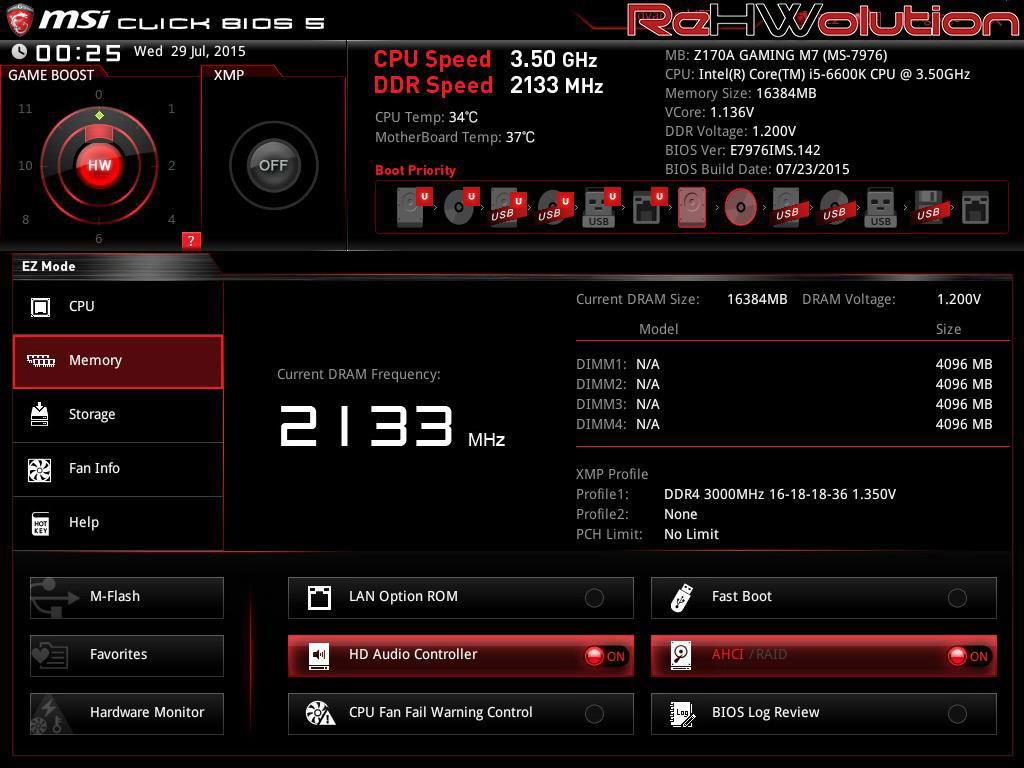Select the last network boot device icon
Viewport: 1024px width, 768px height.
(x=974, y=208)
